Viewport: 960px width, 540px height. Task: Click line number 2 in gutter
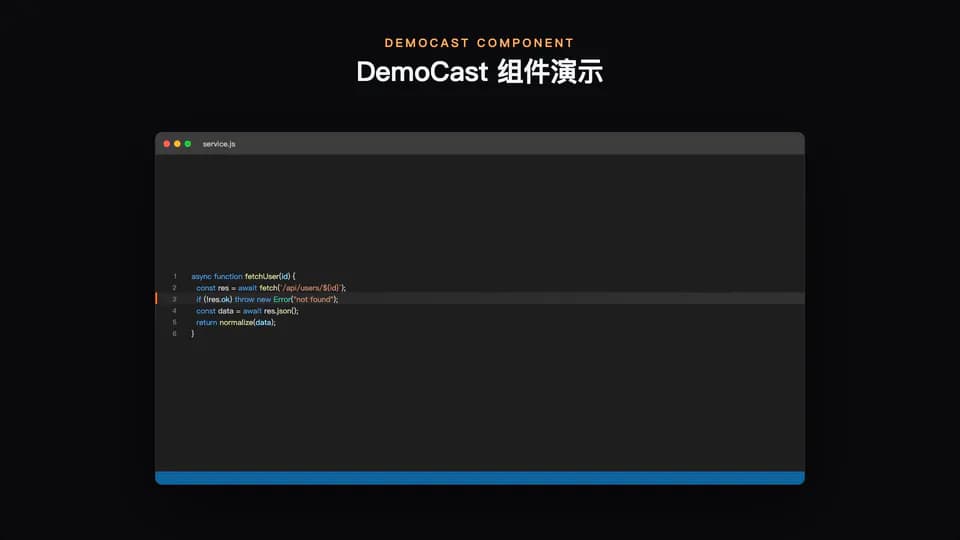tap(174, 288)
